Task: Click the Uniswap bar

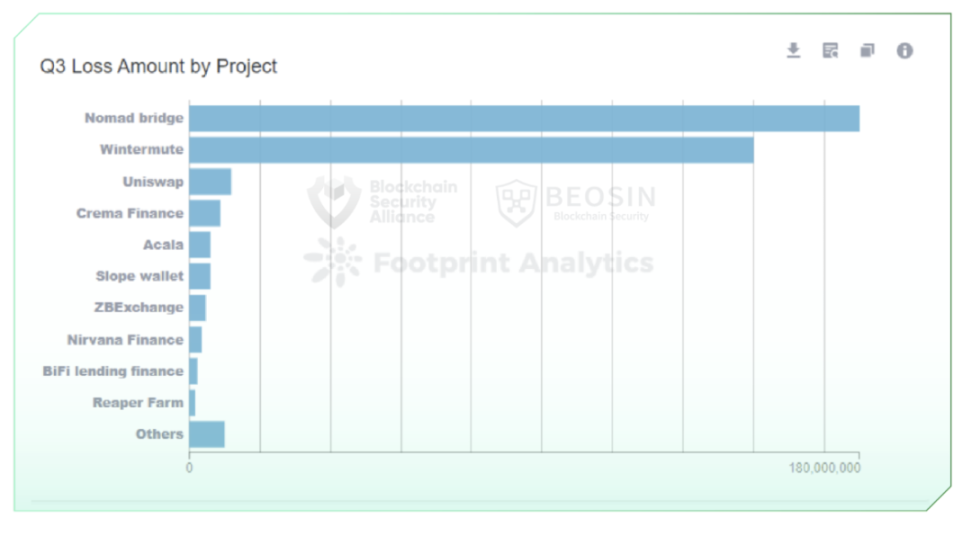Action: coord(210,182)
